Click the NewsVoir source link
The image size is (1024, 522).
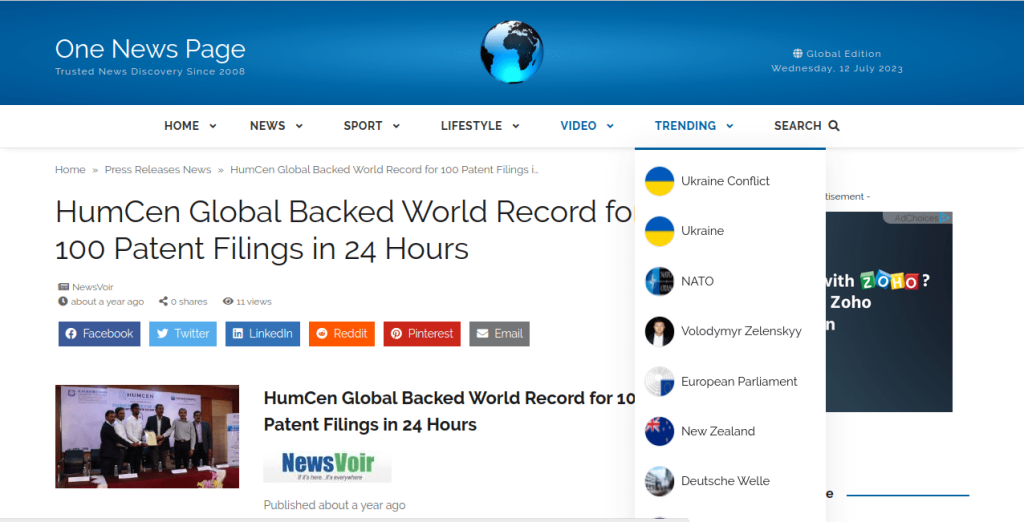tap(93, 287)
